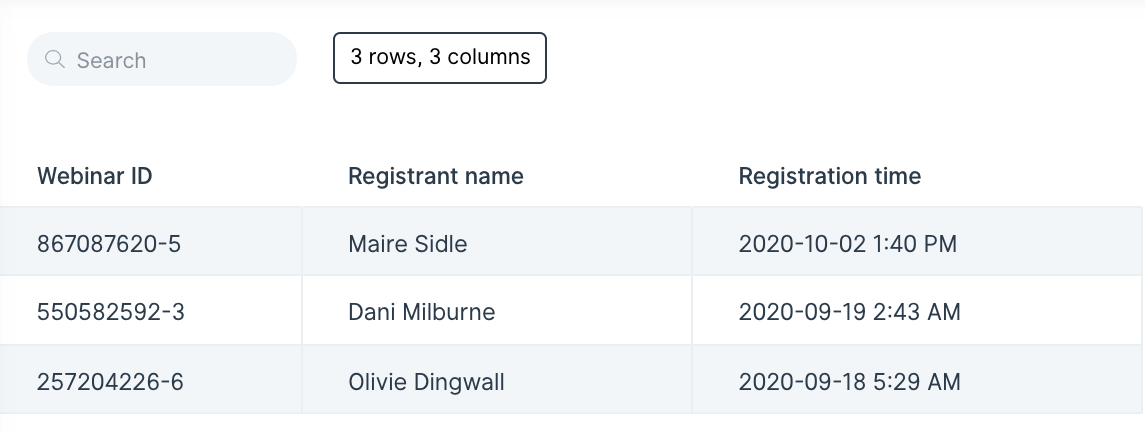This screenshot has width=1145, height=432.
Task: Focus the Search input field
Action: (162, 59)
